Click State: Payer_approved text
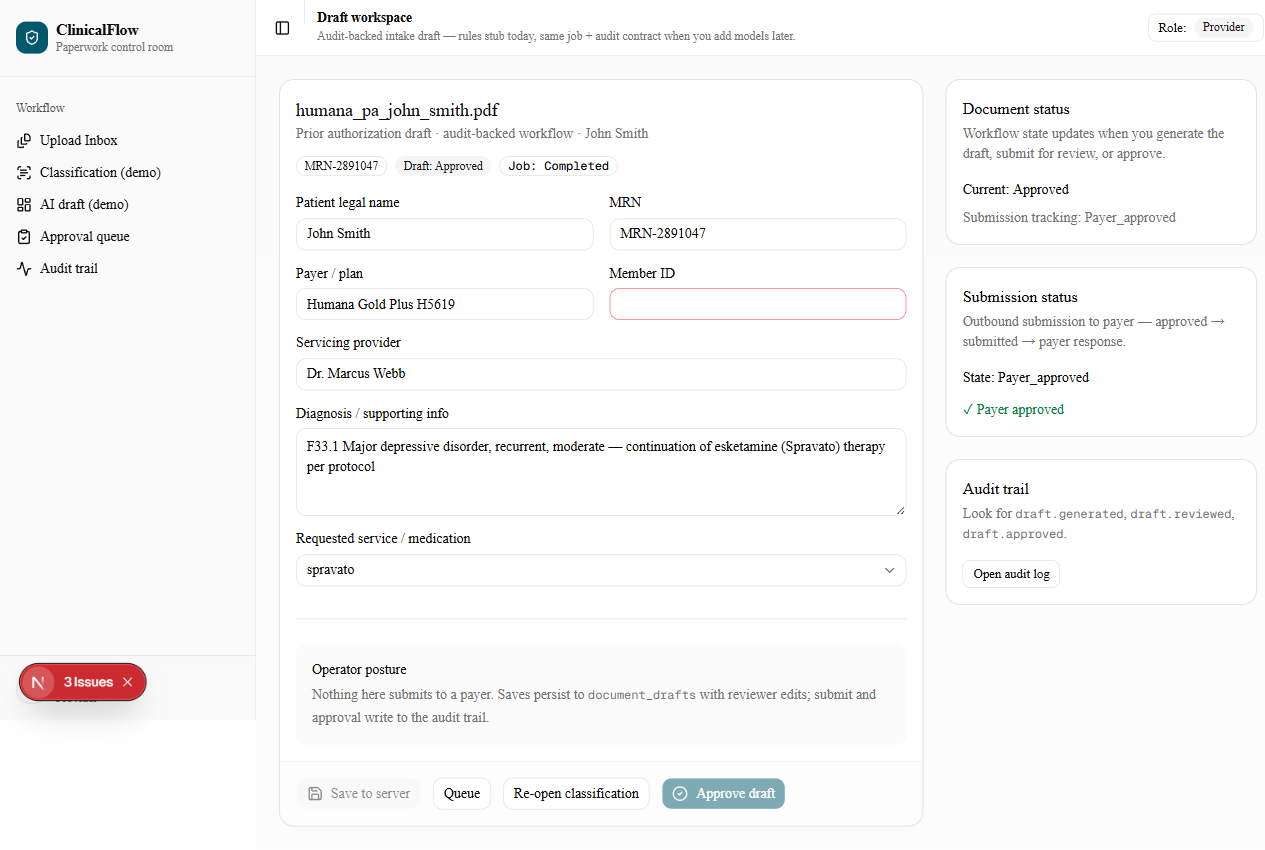 (x=1026, y=377)
